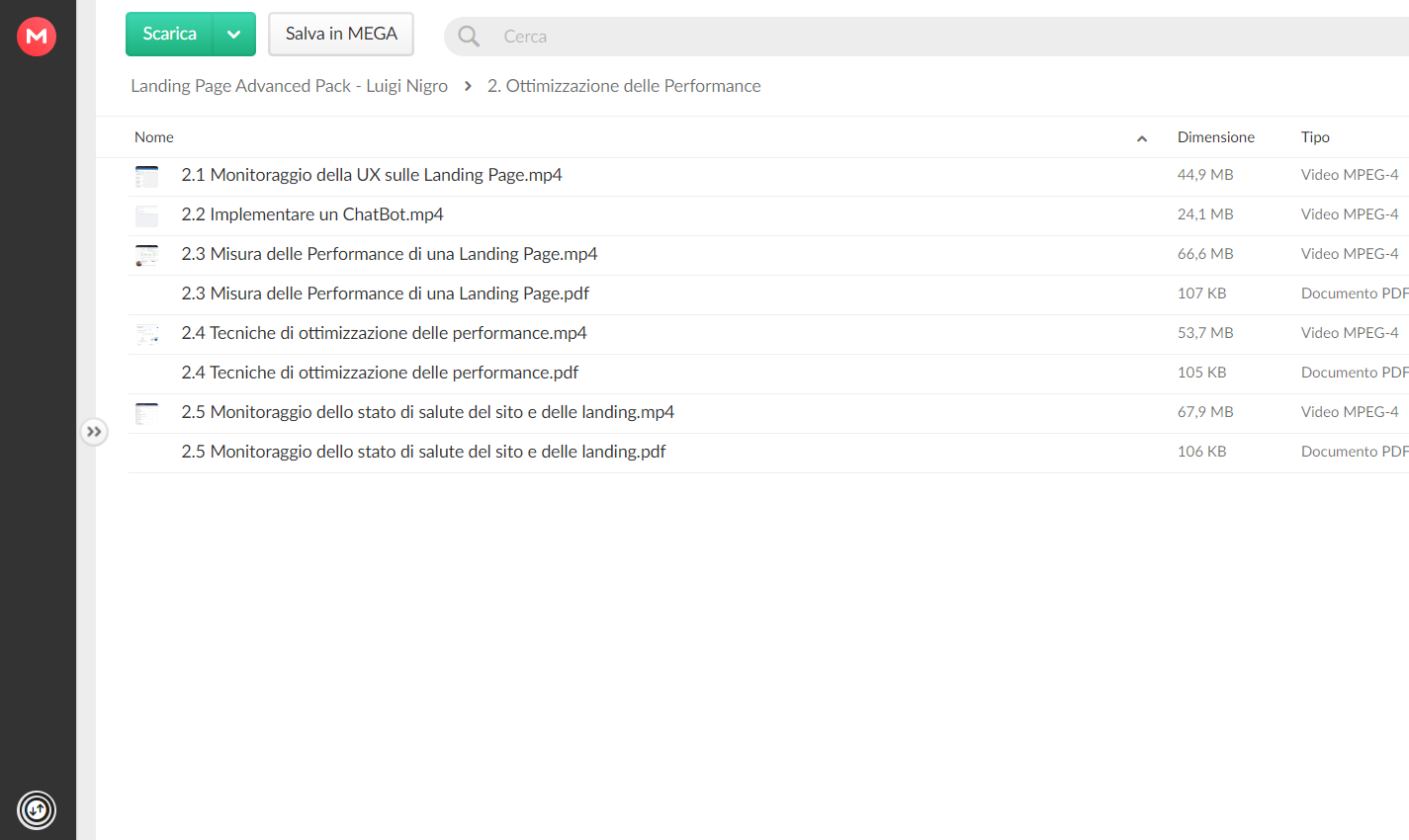Go to Landing Page Advanced Pack breadcrumb
Viewport: 1409px width, 840px height.
pos(289,86)
